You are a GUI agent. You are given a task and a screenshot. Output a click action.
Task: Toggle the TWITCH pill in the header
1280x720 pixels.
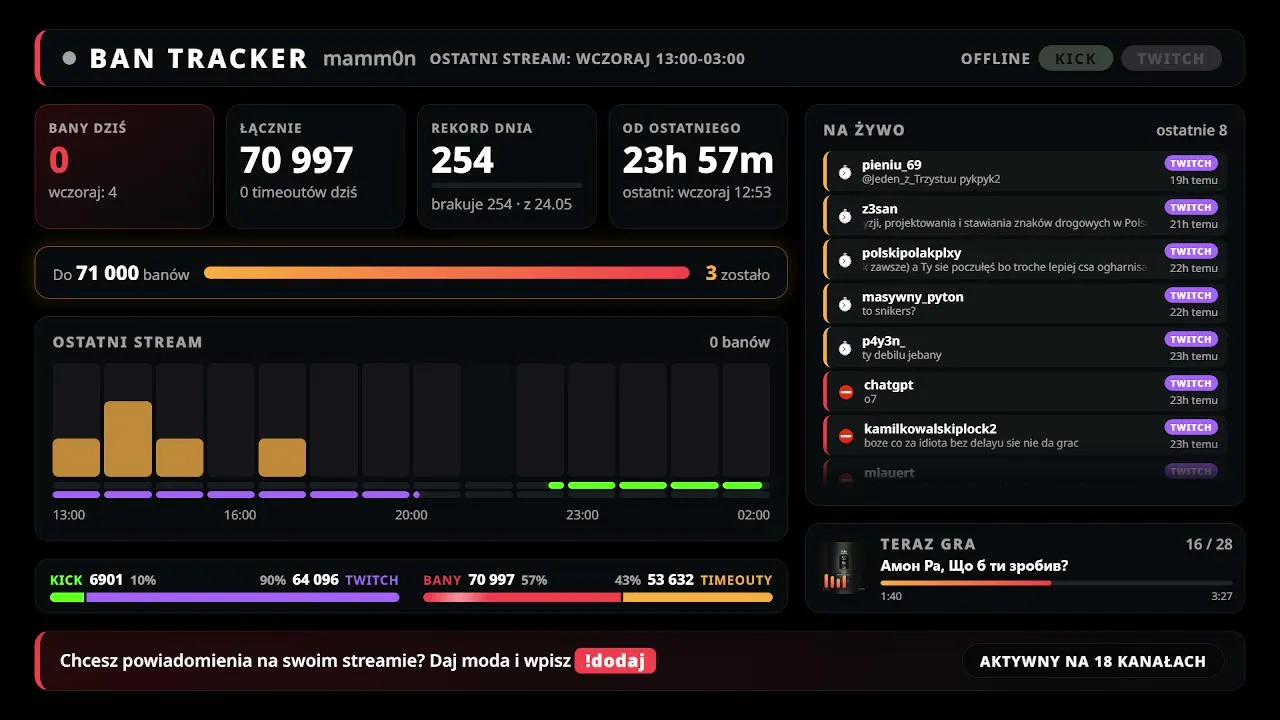1171,58
